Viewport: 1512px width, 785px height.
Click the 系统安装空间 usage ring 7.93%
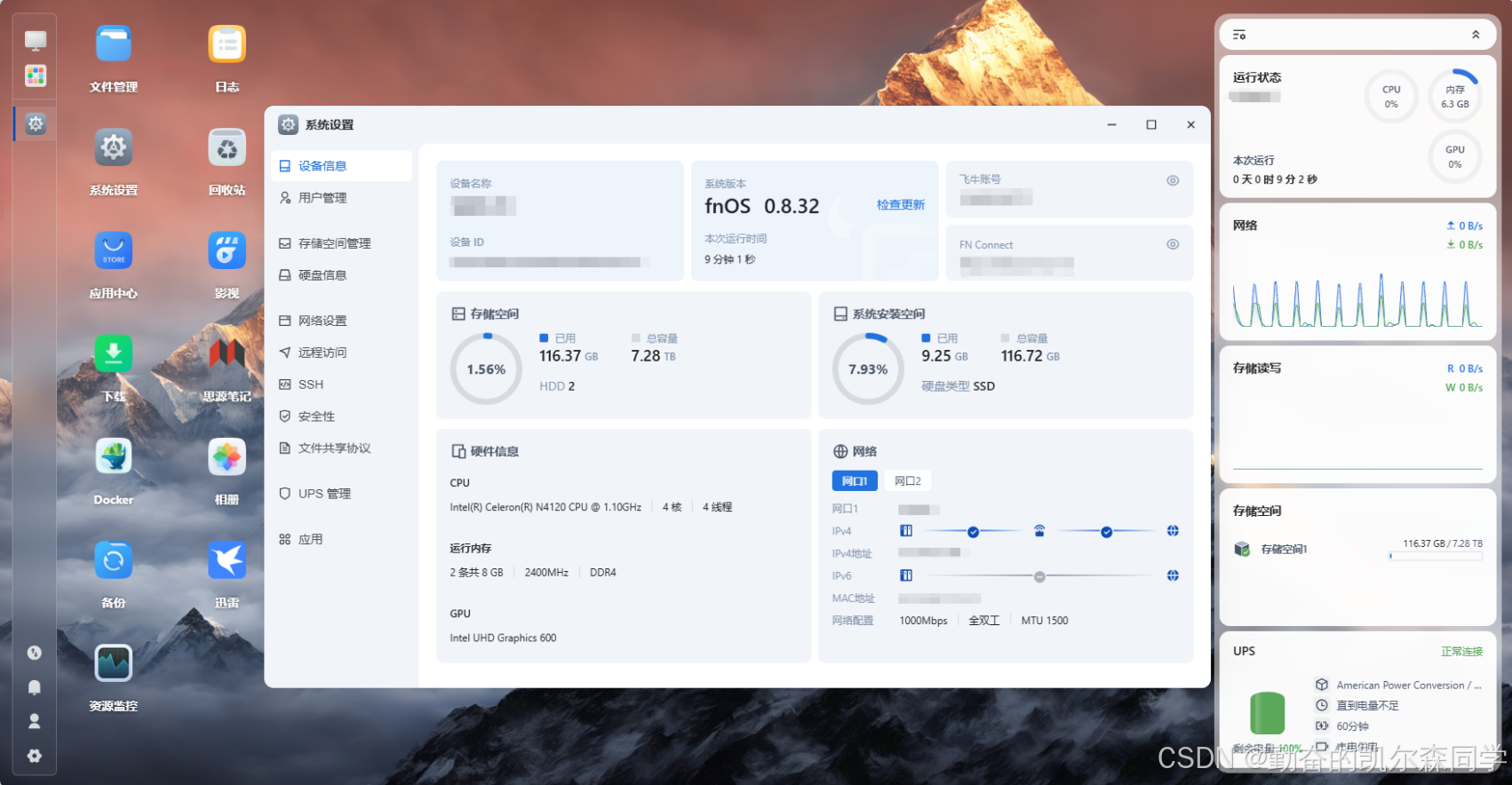tap(868, 369)
